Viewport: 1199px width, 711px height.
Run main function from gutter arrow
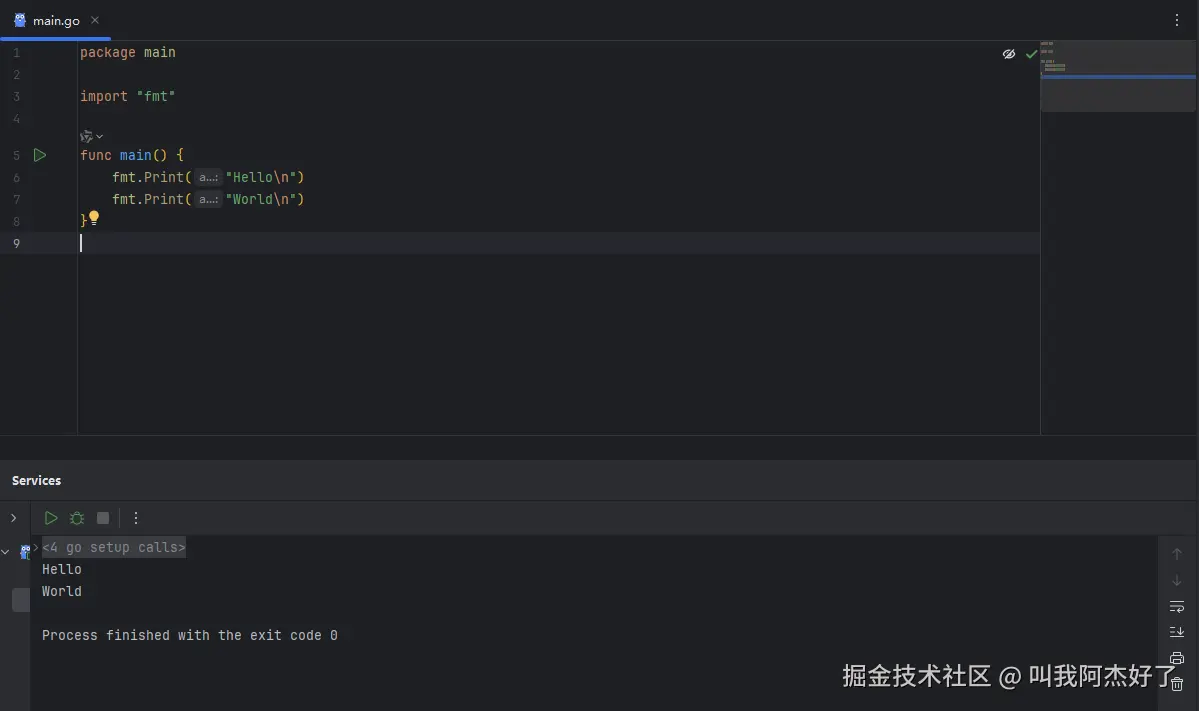pyautogui.click(x=40, y=155)
